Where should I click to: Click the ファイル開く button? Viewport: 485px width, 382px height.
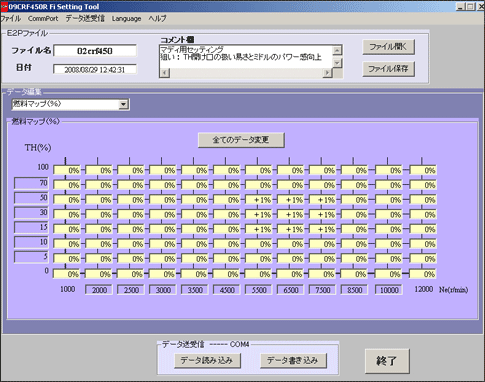pyautogui.click(x=388, y=47)
